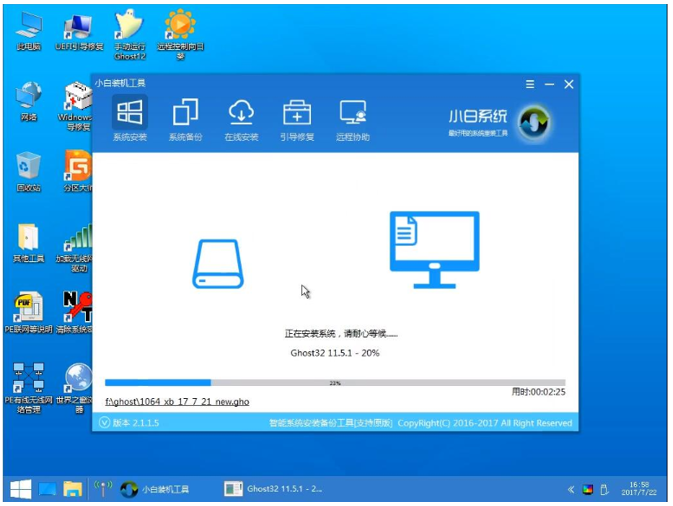Open the 回收站 recycle bin desktop icon
Image resolution: width=673 pixels, height=506 pixels.
point(28,170)
